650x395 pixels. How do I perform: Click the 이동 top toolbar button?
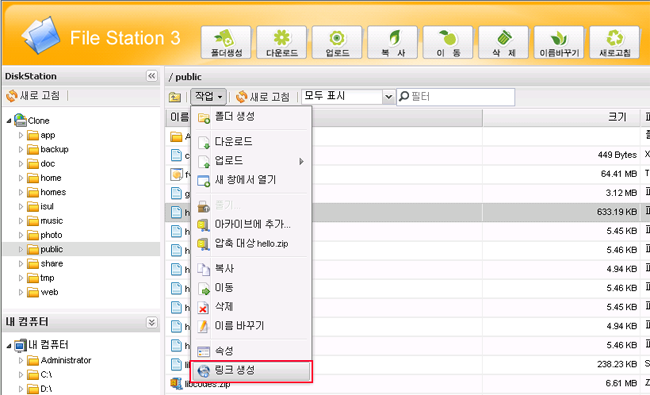448,42
